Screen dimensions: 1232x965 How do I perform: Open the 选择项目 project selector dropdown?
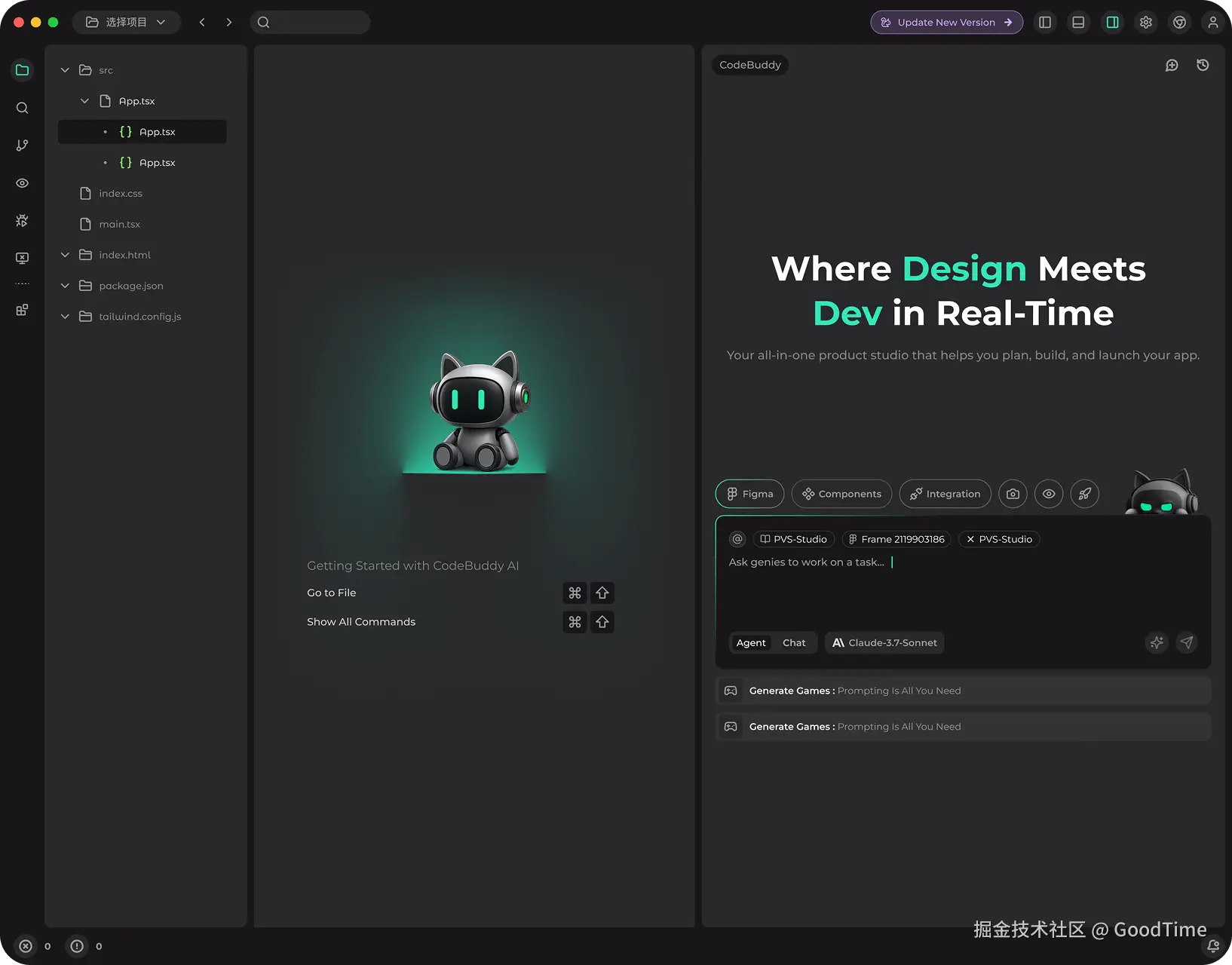coord(126,23)
